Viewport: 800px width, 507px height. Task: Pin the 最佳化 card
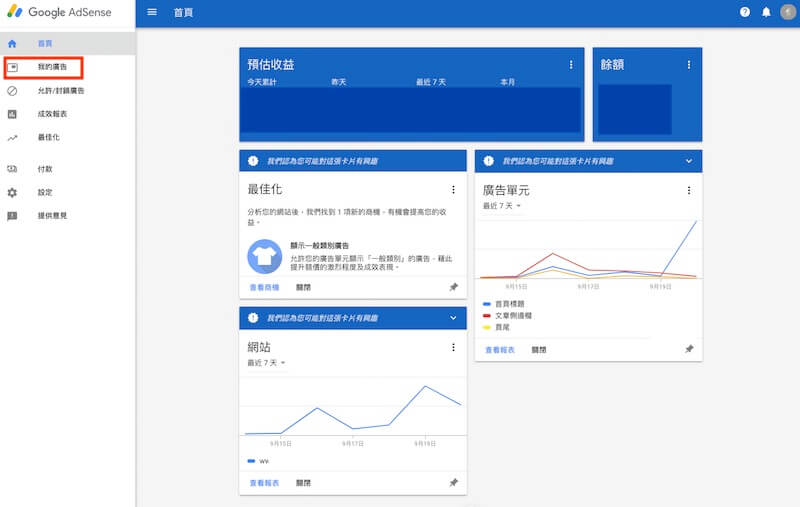coord(453,287)
